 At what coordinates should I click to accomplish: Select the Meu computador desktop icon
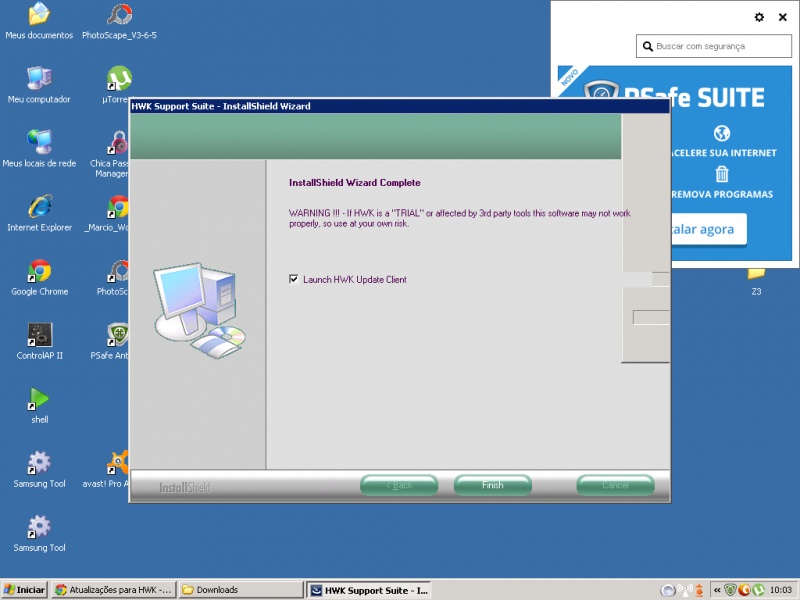[x=39, y=85]
